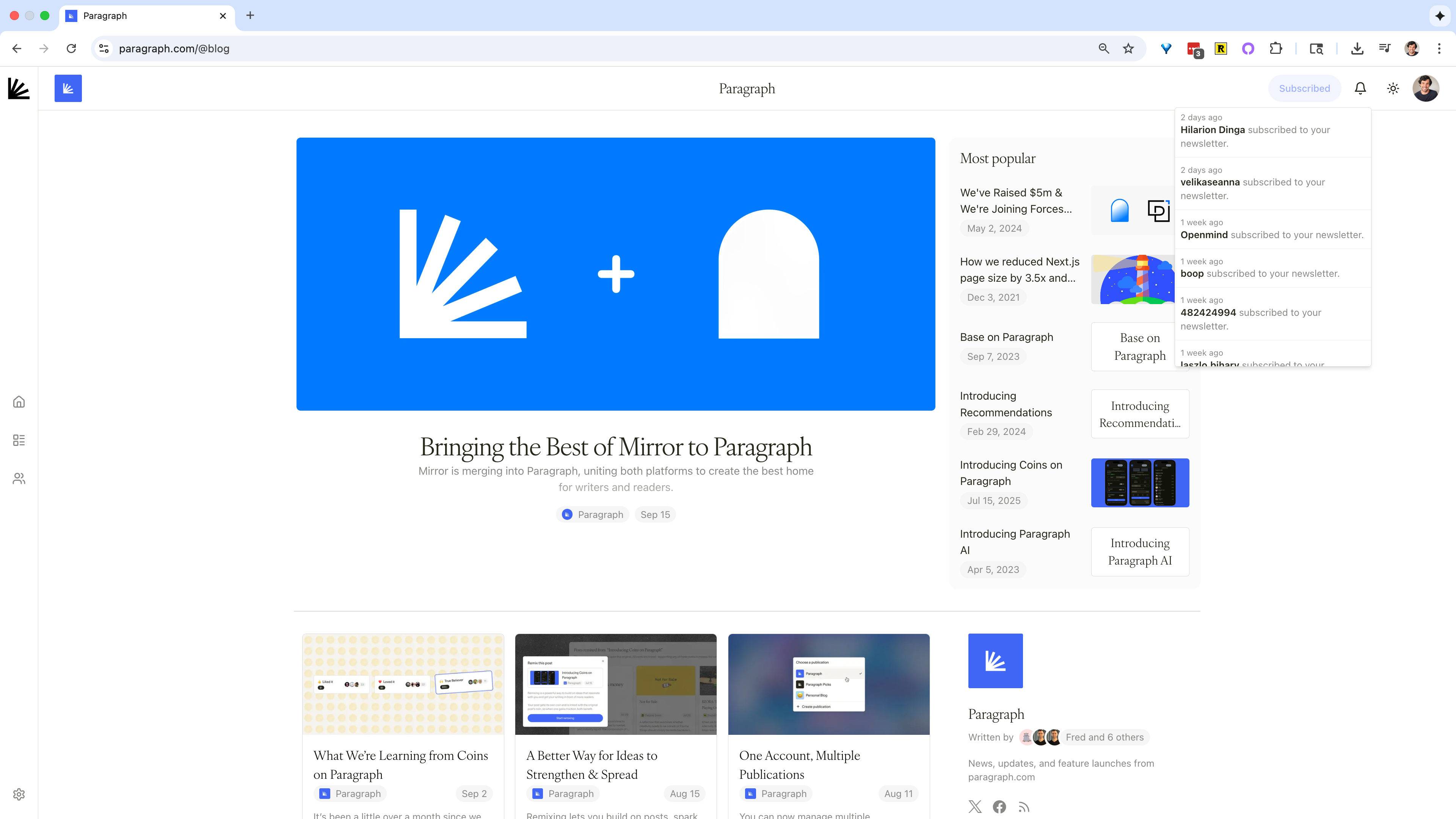The image size is (1456, 819).
Task: Click the address bar URL field
Action: [565, 49]
